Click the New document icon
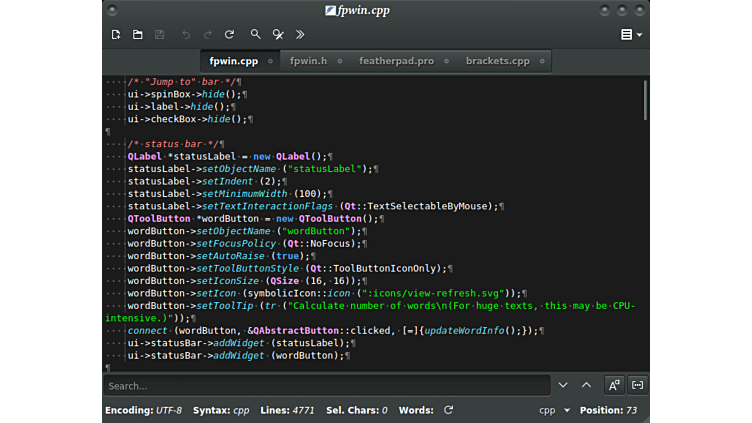 pos(116,34)
